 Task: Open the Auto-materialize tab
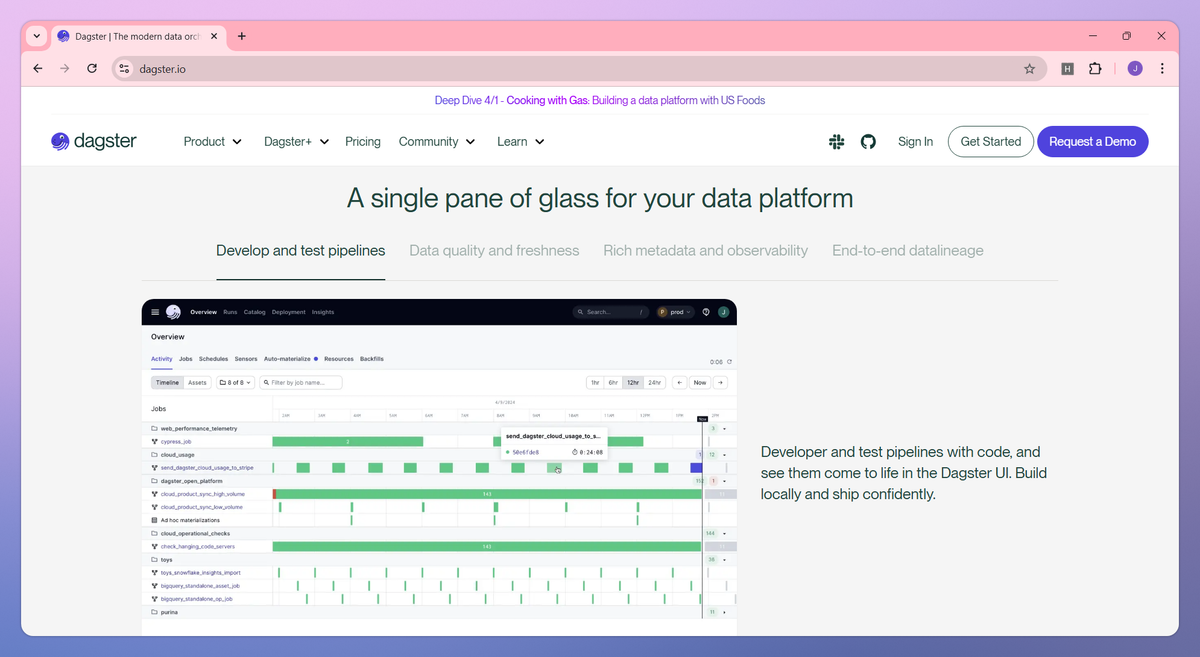(291, 358)
